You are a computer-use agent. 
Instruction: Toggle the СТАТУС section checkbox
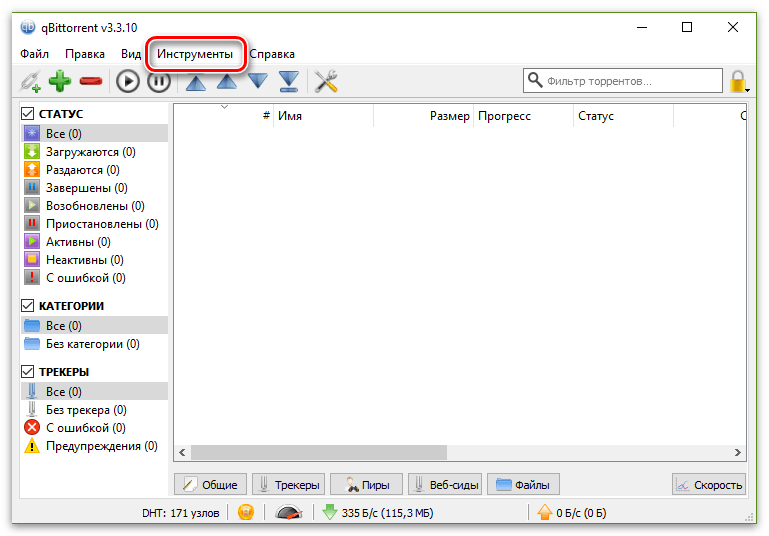coord(27,114)
